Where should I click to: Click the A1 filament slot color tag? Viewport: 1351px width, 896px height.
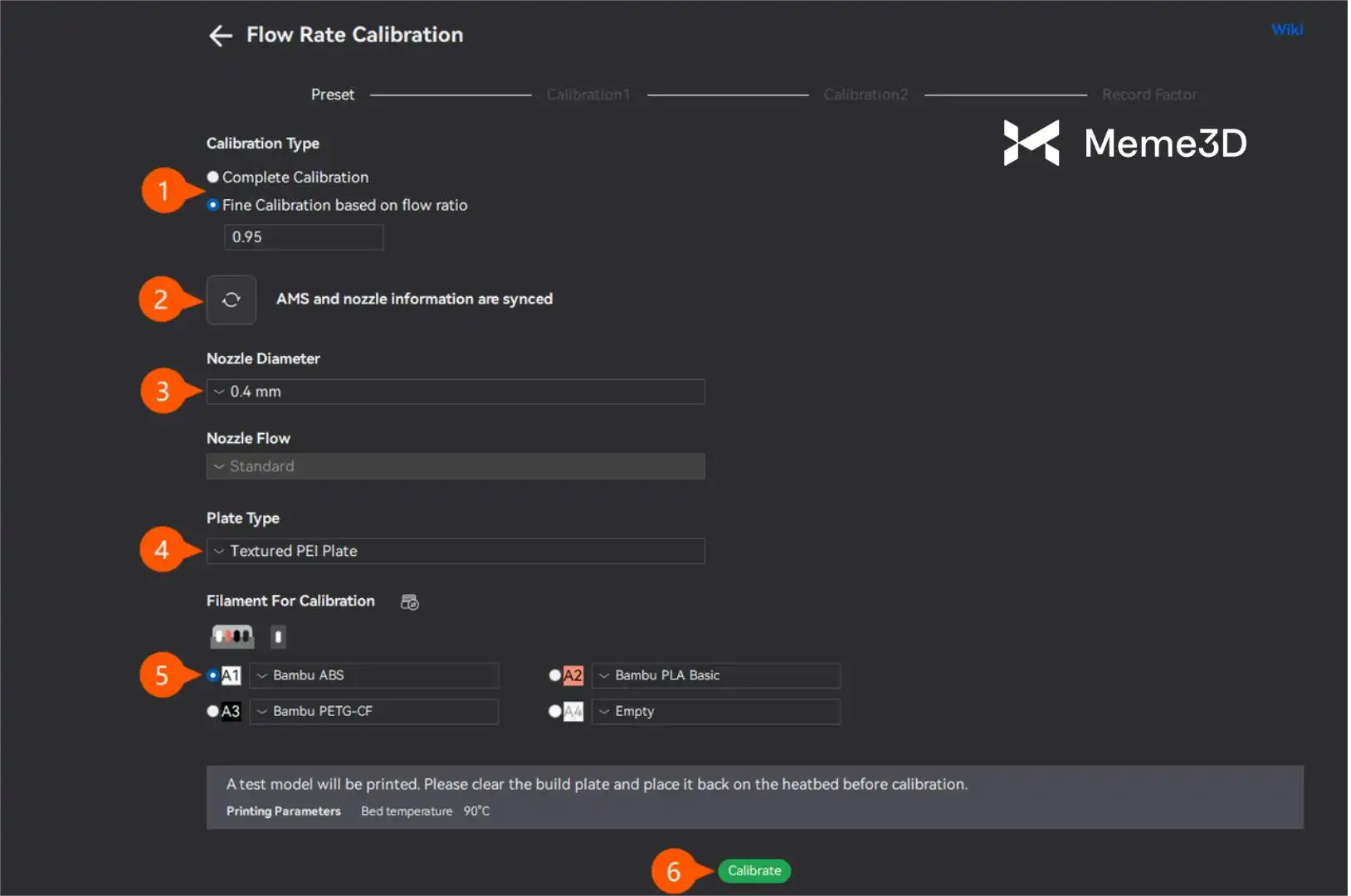point(231,675)
